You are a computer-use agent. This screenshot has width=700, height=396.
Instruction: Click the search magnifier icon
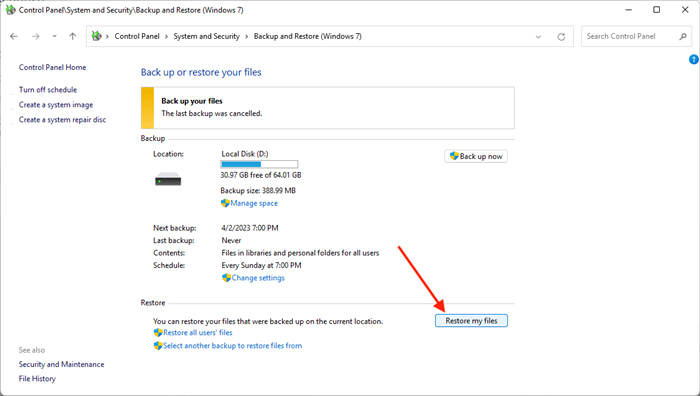(683, 37)
